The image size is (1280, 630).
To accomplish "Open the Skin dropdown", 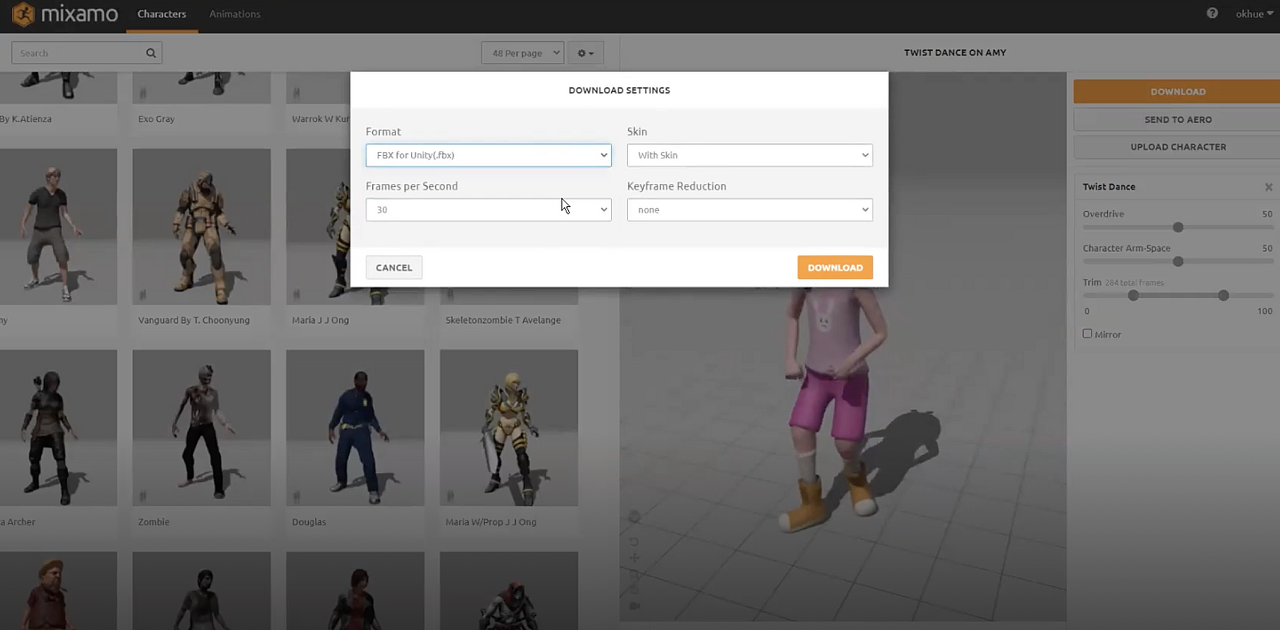I will pyautogui.click(x=749, y=155).
